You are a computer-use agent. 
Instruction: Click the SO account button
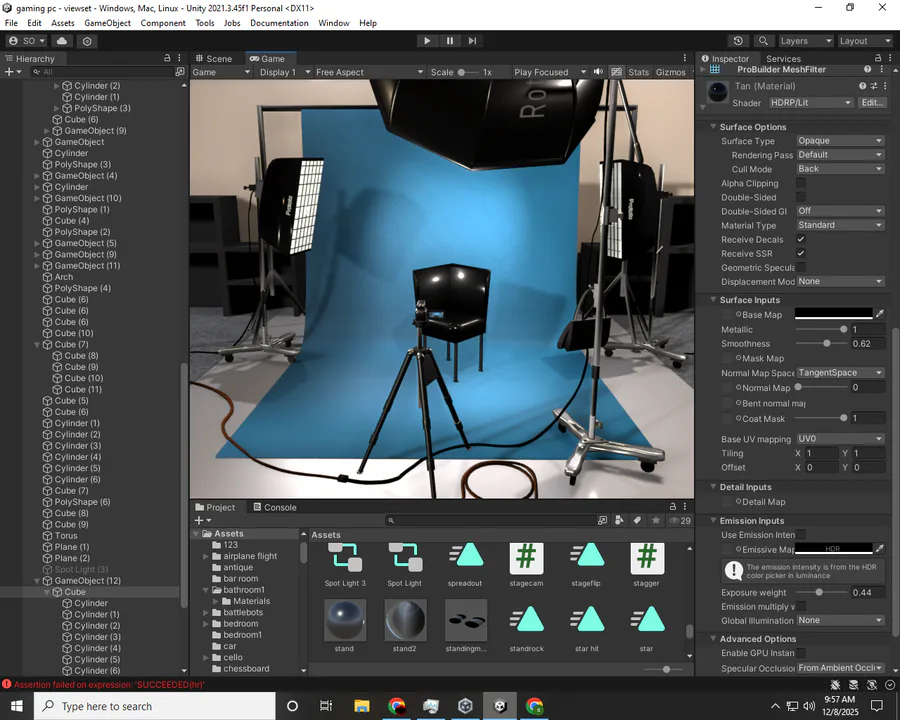click(x=26, y=41)
